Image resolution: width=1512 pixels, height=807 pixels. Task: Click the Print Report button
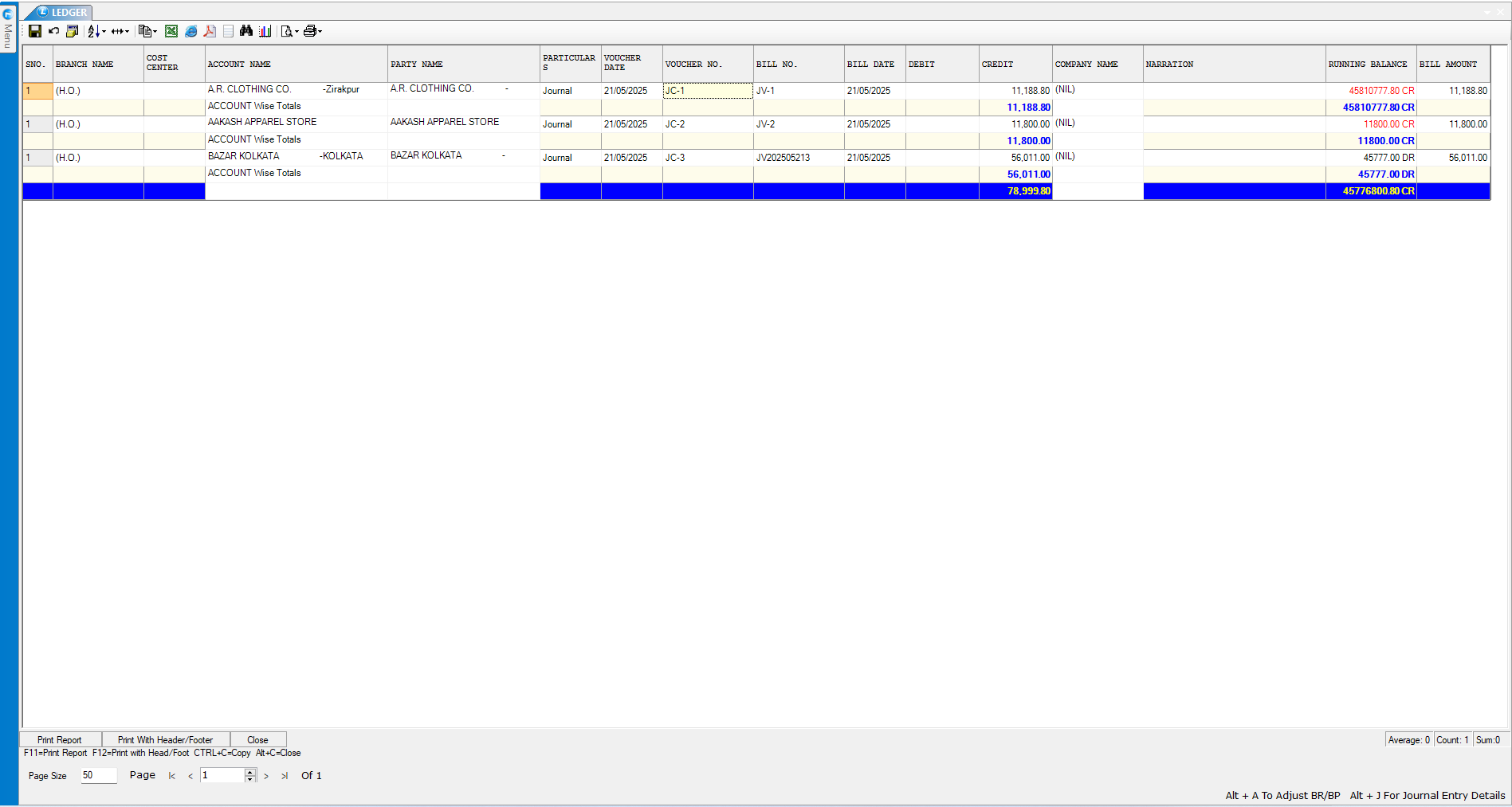[x=60, y=740]
